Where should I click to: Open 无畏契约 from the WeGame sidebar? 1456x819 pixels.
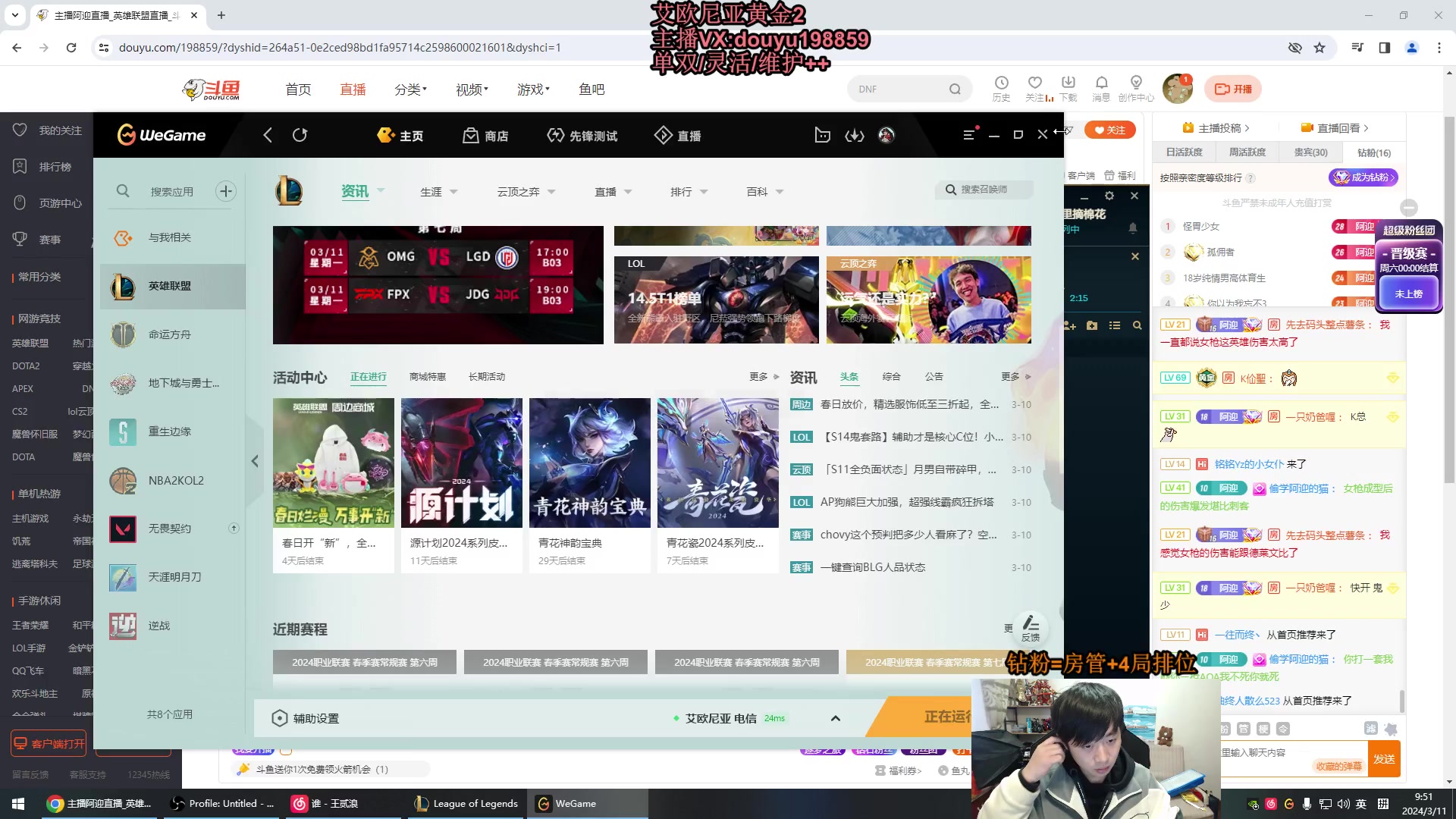click(x=171, y=529)
